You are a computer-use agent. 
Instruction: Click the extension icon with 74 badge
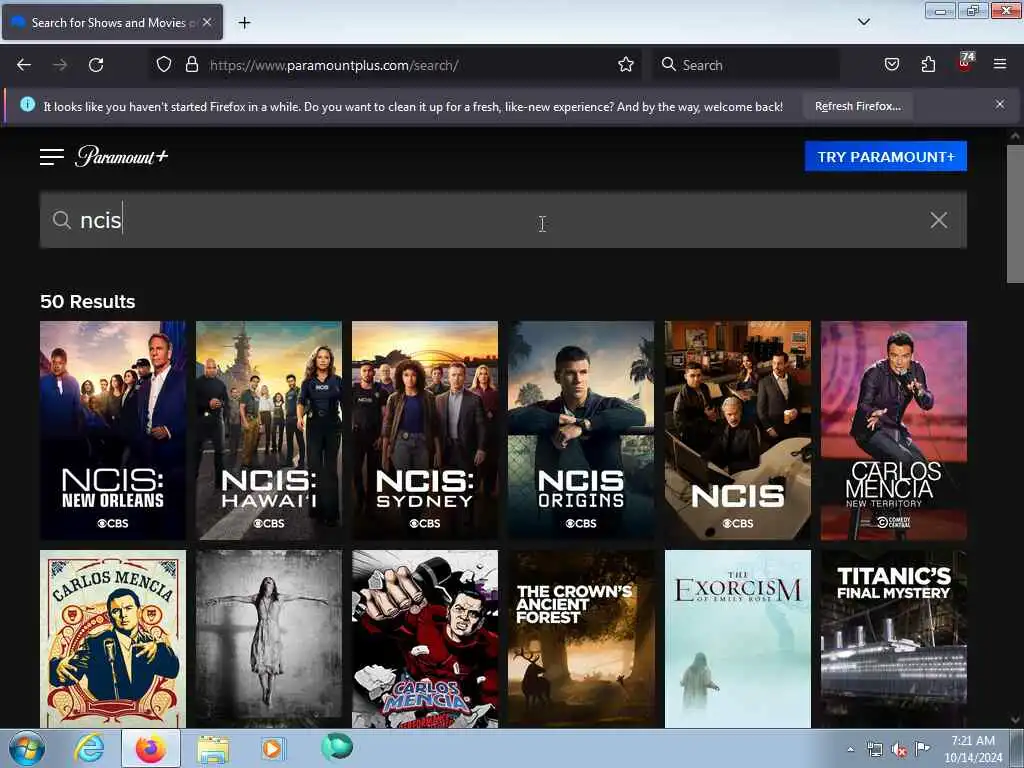[x=965, y=63]
